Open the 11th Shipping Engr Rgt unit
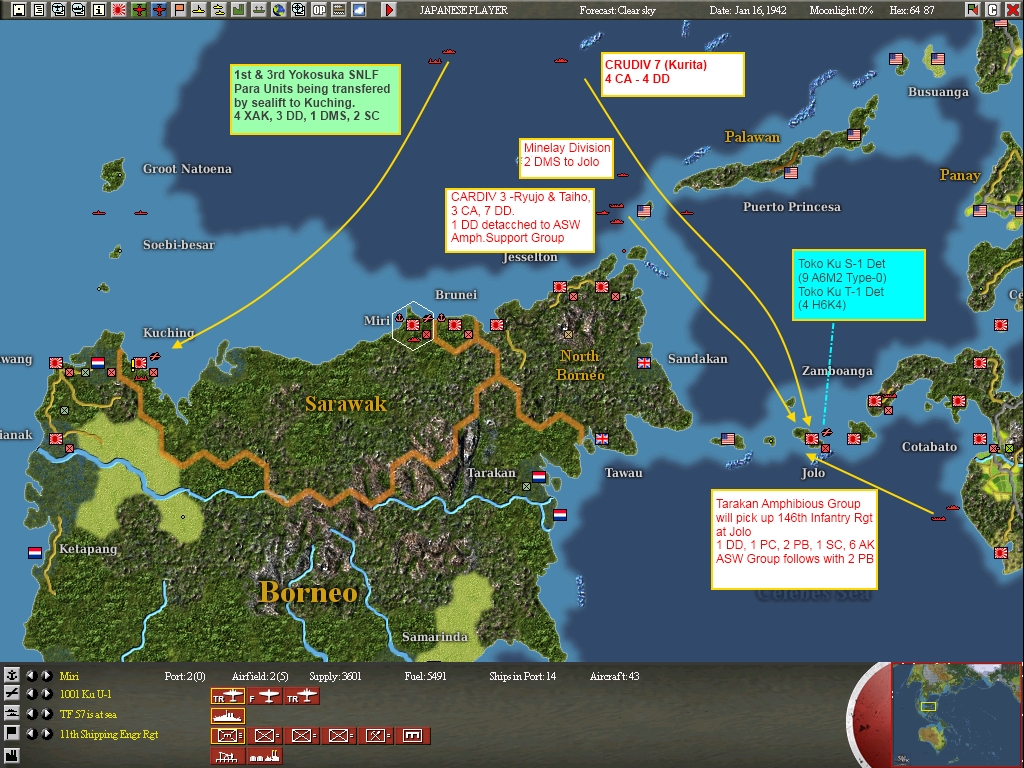 (x=109, y=734)
